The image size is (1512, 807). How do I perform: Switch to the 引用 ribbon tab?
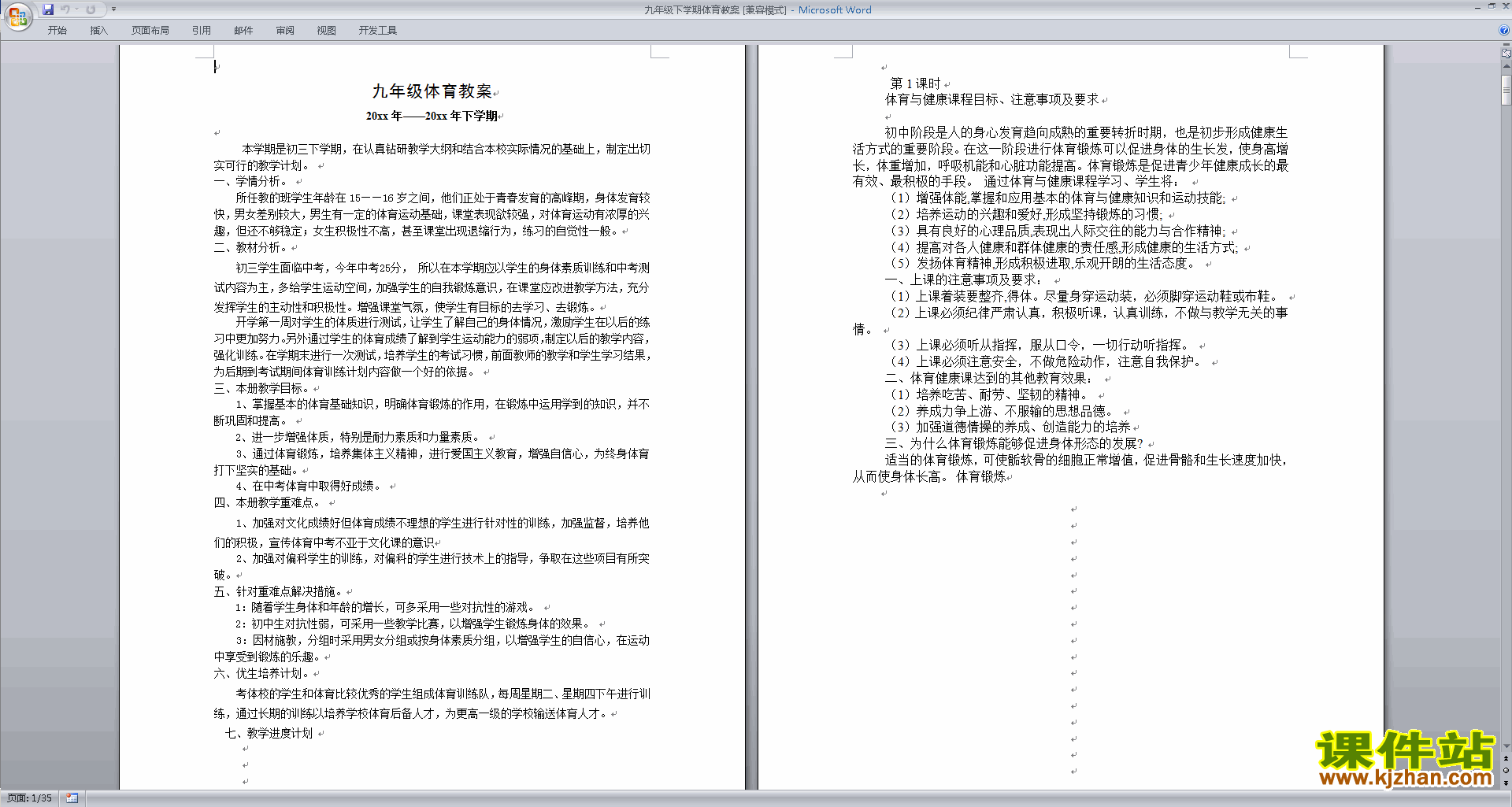[x=202, y=30]
